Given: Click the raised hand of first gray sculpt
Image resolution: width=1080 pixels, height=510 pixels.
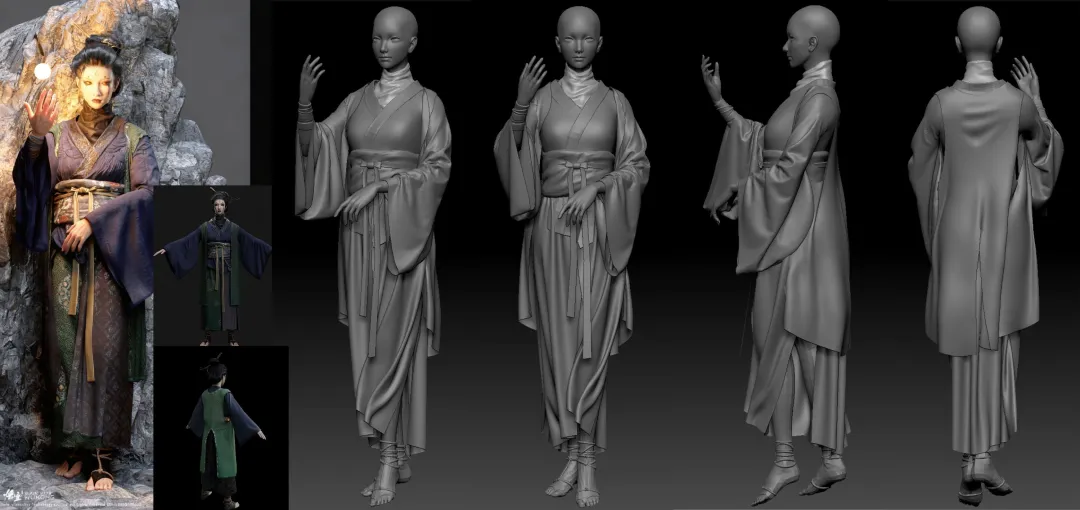Looking at the screenshot, I should pos(311,78).
